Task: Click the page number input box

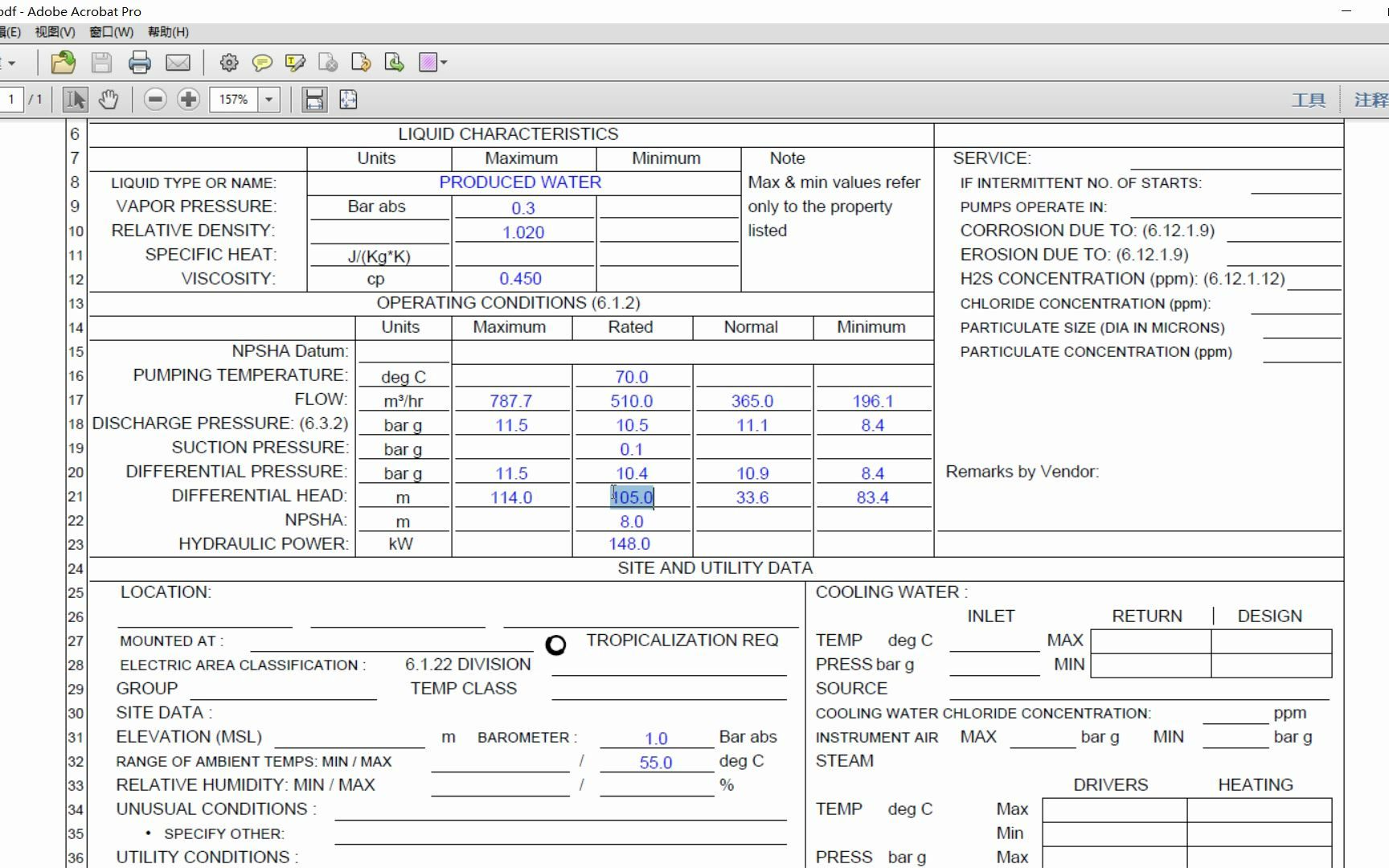Action: pyautogui.click(x=11, y=100)
